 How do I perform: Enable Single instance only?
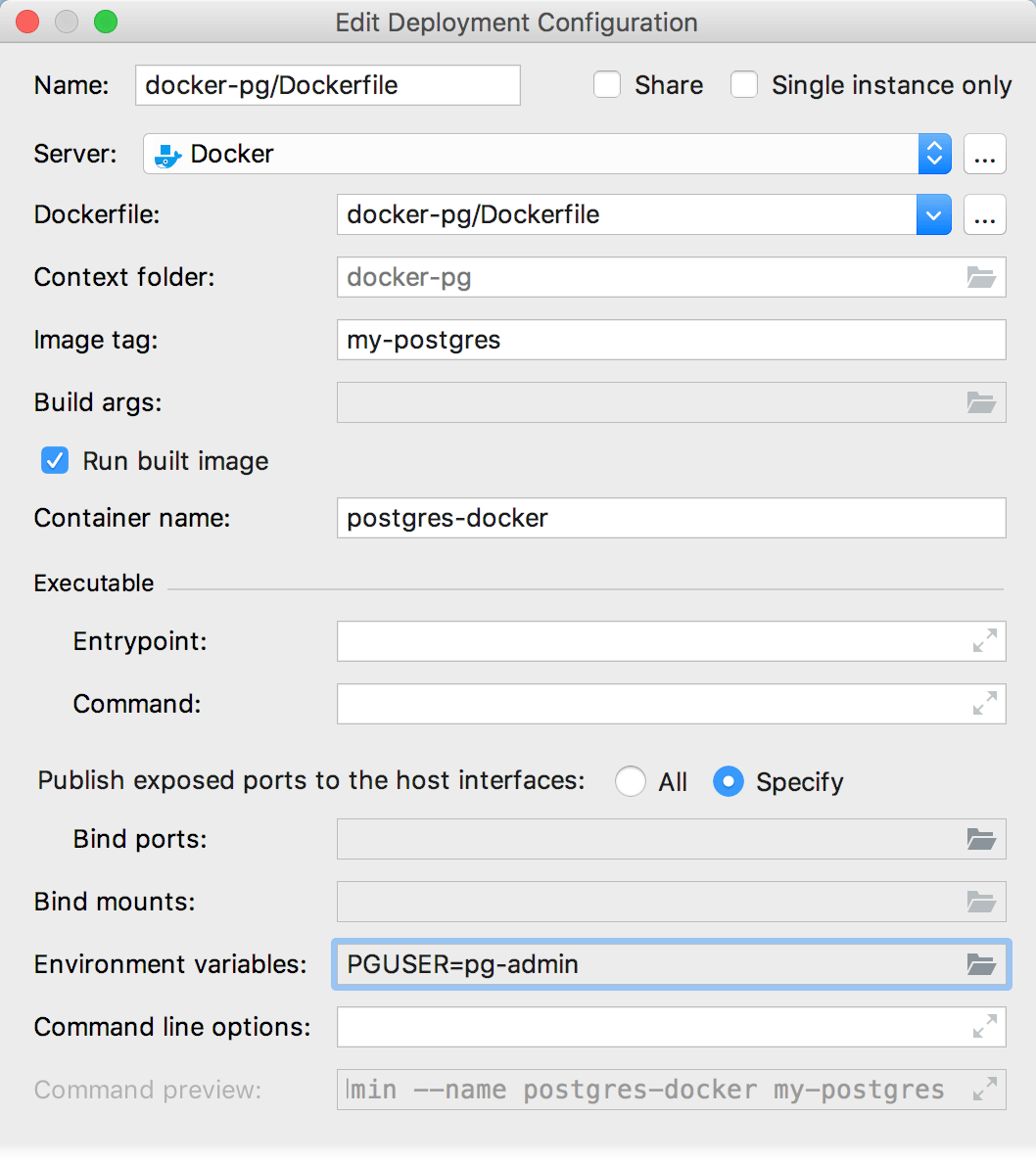click(x=744, y=85)
